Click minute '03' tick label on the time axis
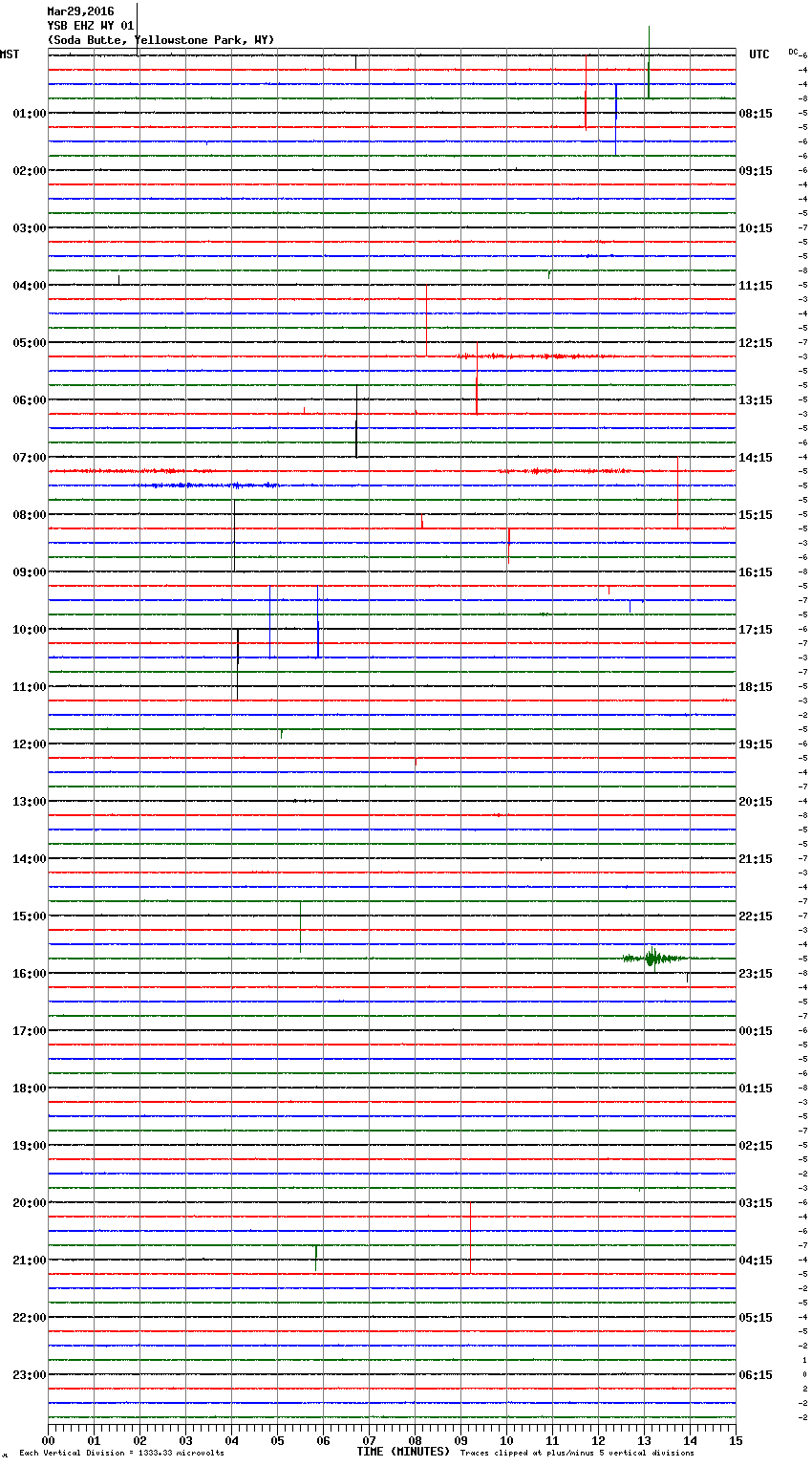Image resolution: width=812 pixels, height=1466 pixels. (x=185, y=1440)
